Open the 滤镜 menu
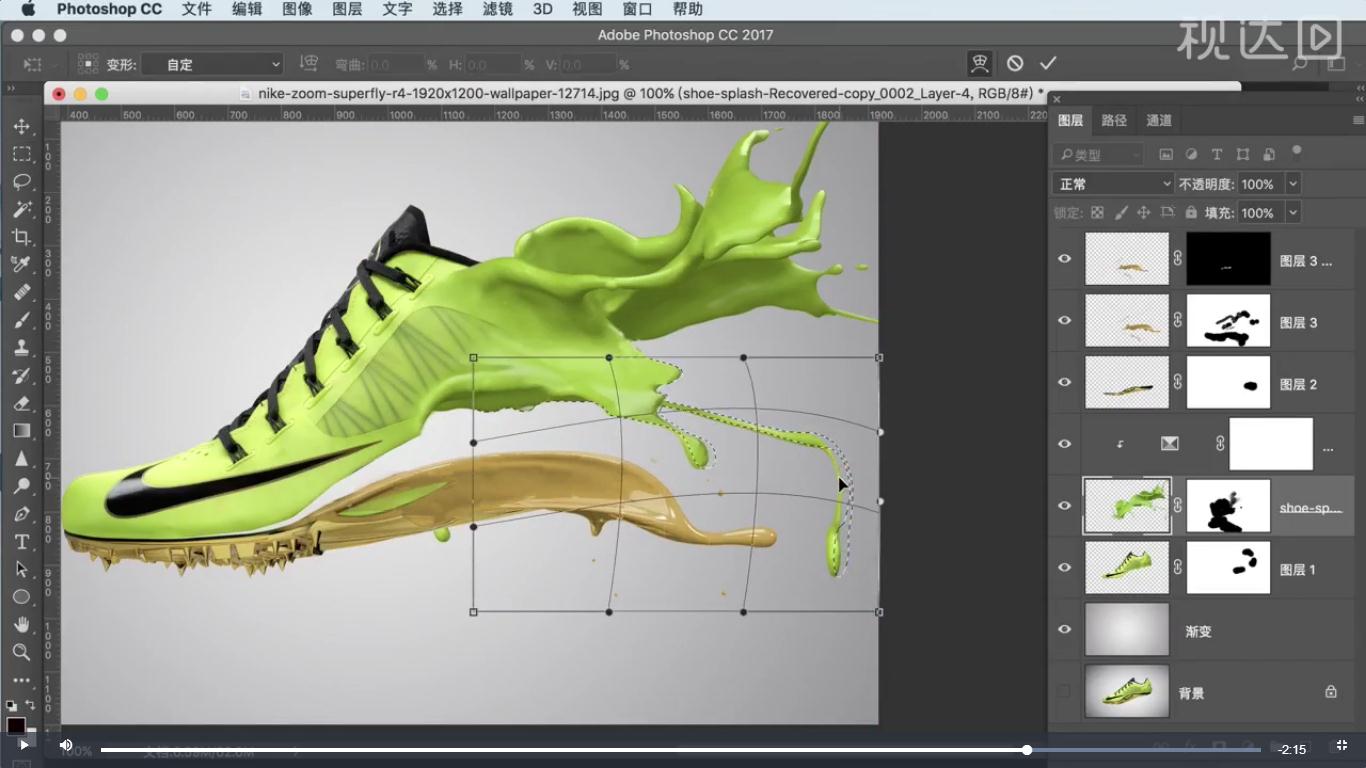This screenshot has width=1366, height=768. tap(497, 9)
